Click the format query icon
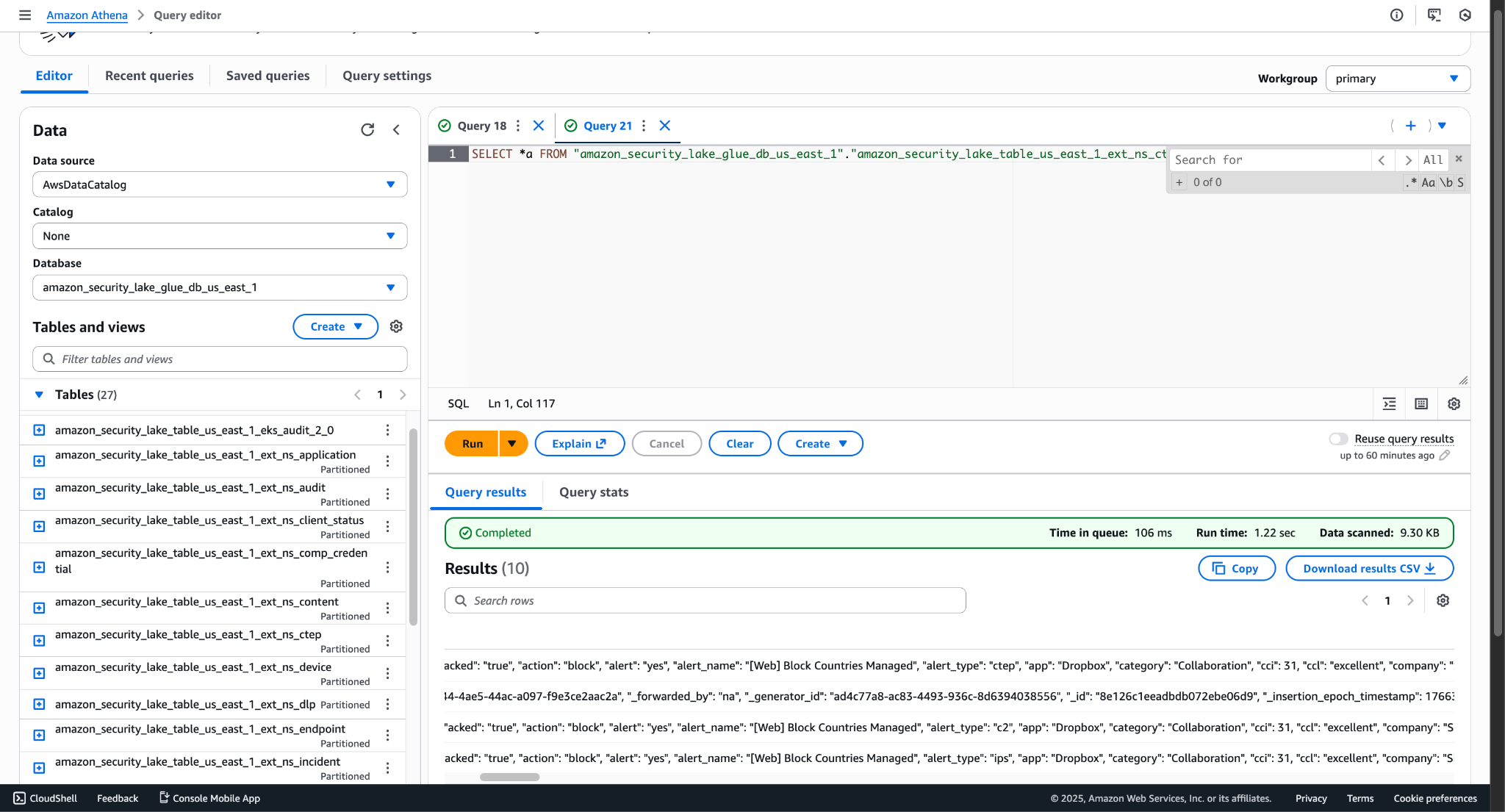Image resolution: width=1505 pixels, height=812 pixels. click(1389, 403)
